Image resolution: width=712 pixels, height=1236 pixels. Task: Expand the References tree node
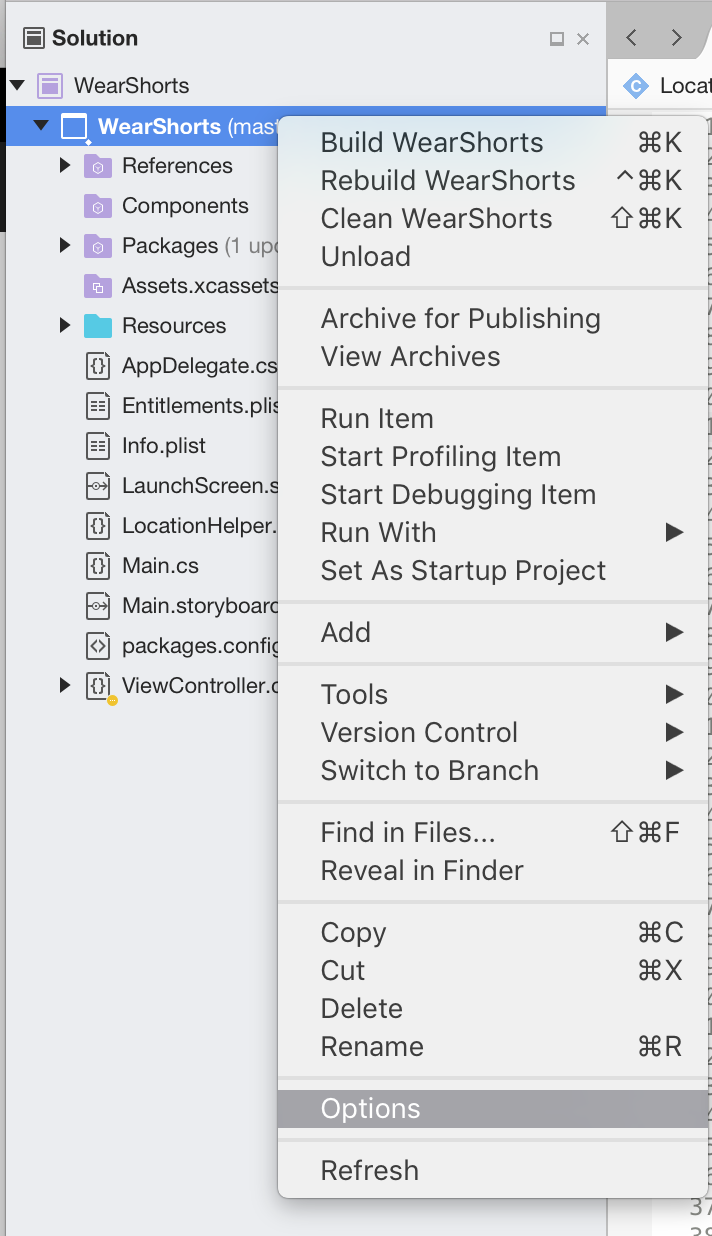click(x=64, y=165)
